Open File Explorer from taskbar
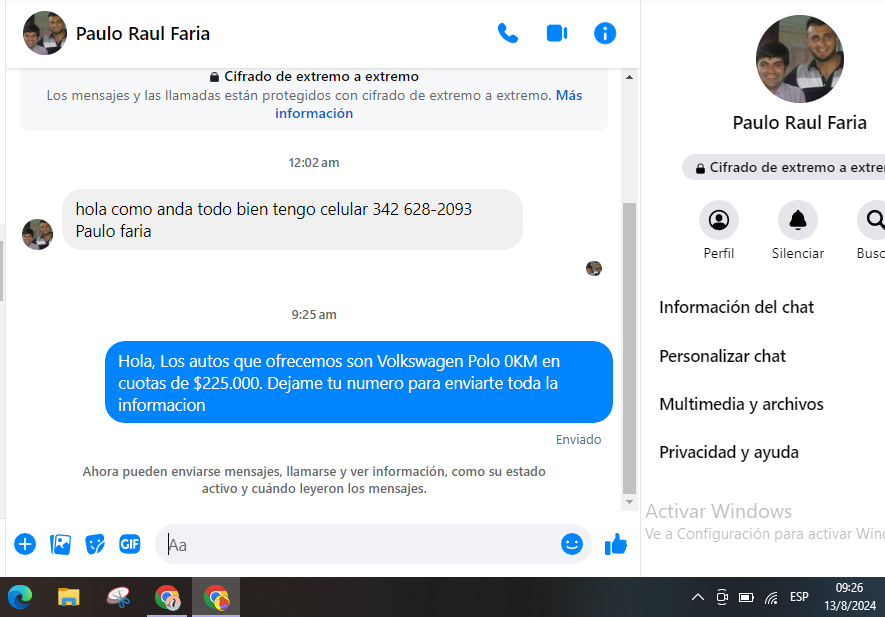This screenshot has height=617, width=885. pyautogui.click(x=69, y=597)
